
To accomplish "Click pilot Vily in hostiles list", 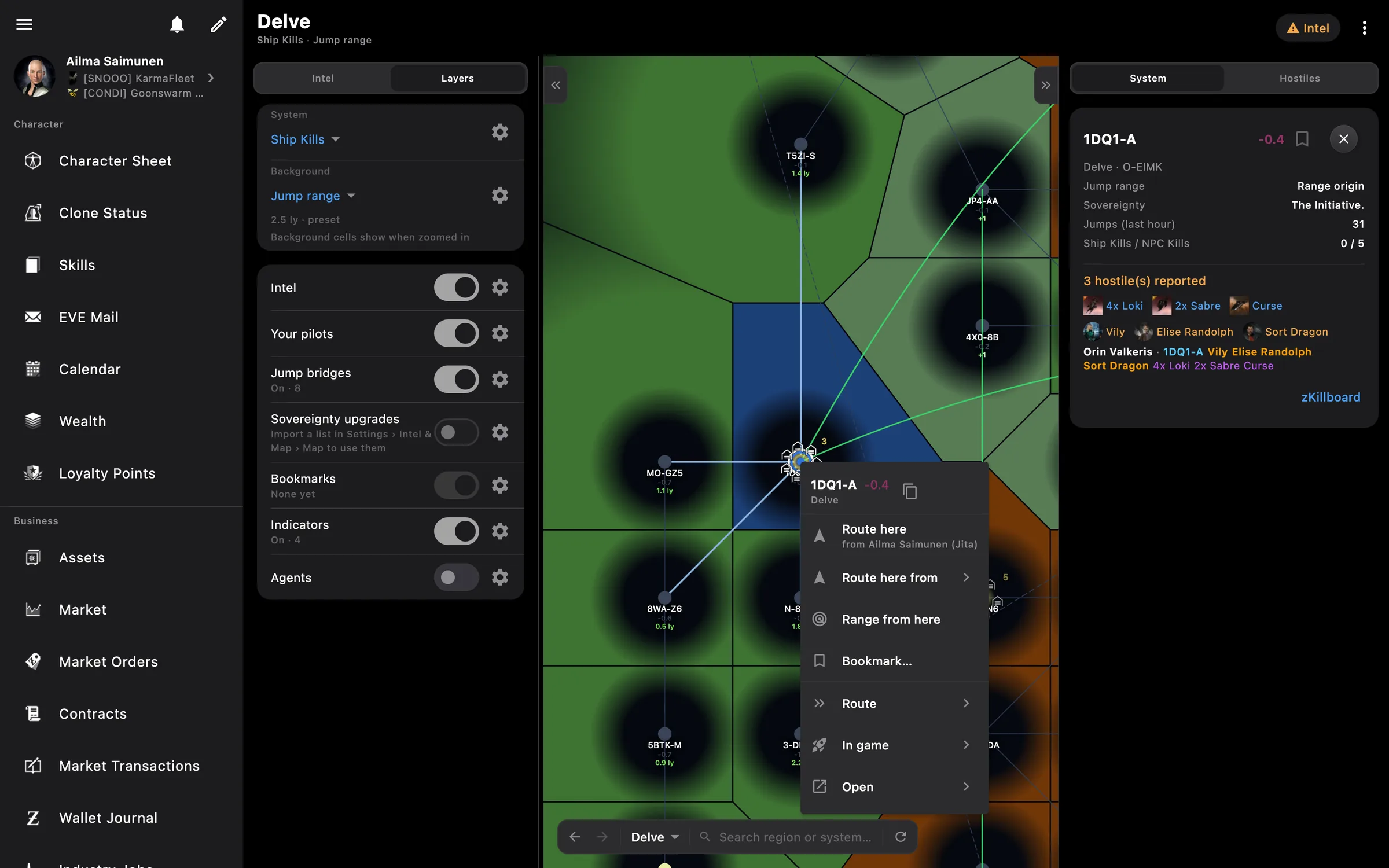I will [x=1104, y=332].
